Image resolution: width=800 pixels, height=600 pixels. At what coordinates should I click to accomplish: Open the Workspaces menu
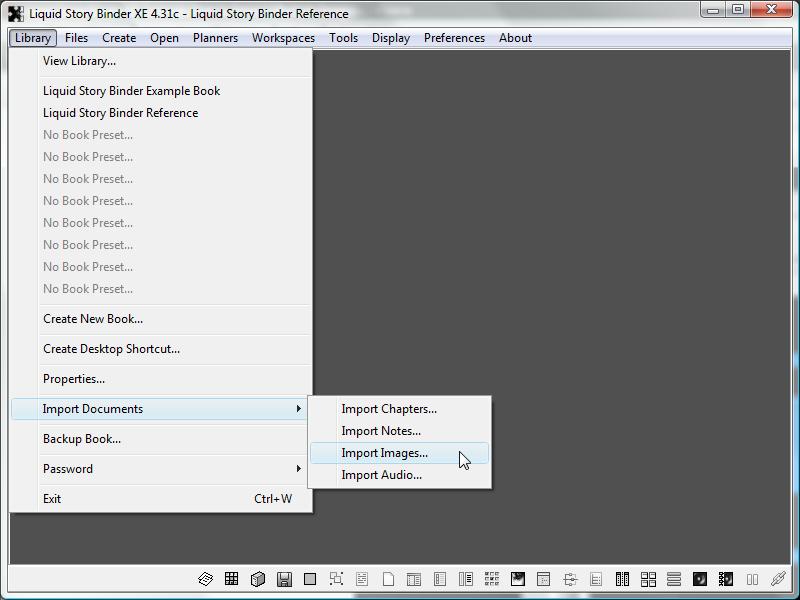(x=283, y=38)
